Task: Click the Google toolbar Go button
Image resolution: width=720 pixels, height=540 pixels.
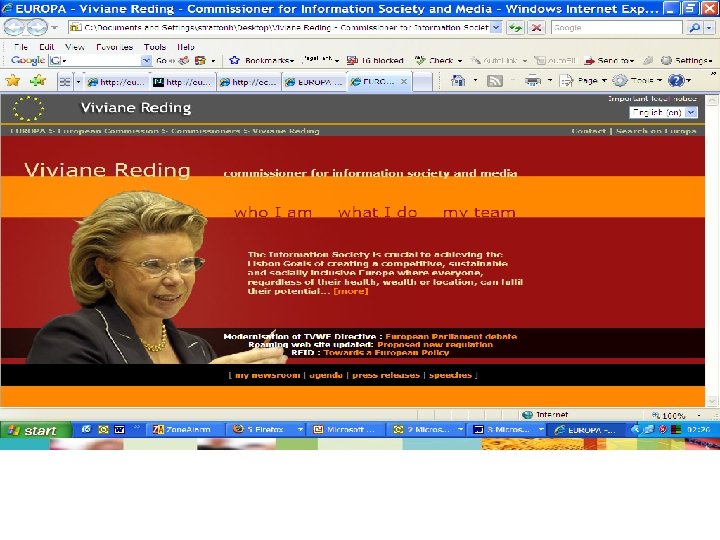Action: (x=165, y=61)
